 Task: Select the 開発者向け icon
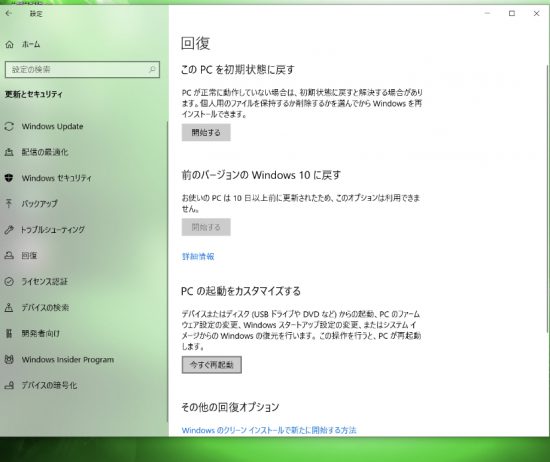pyautogui.click(x=9, y=333)
